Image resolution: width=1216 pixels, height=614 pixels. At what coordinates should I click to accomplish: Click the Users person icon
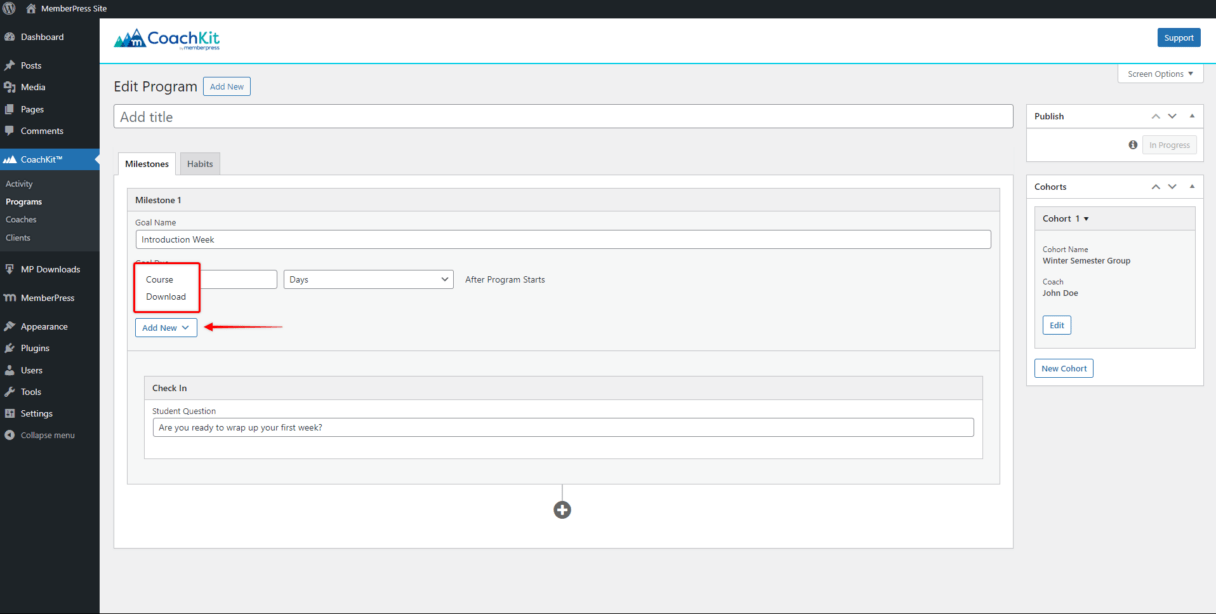10,370
